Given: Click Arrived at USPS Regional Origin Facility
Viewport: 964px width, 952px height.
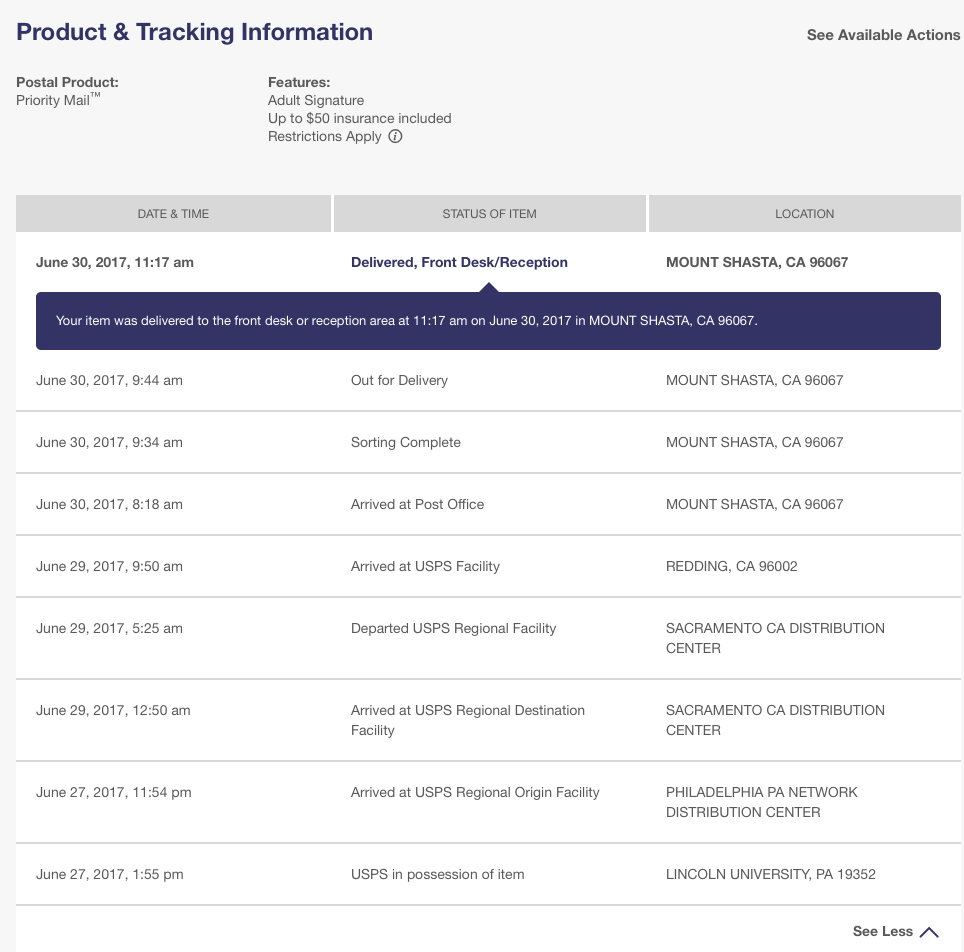Looking at the screenshot, I should pyautogui.click(x=475, y=793).
